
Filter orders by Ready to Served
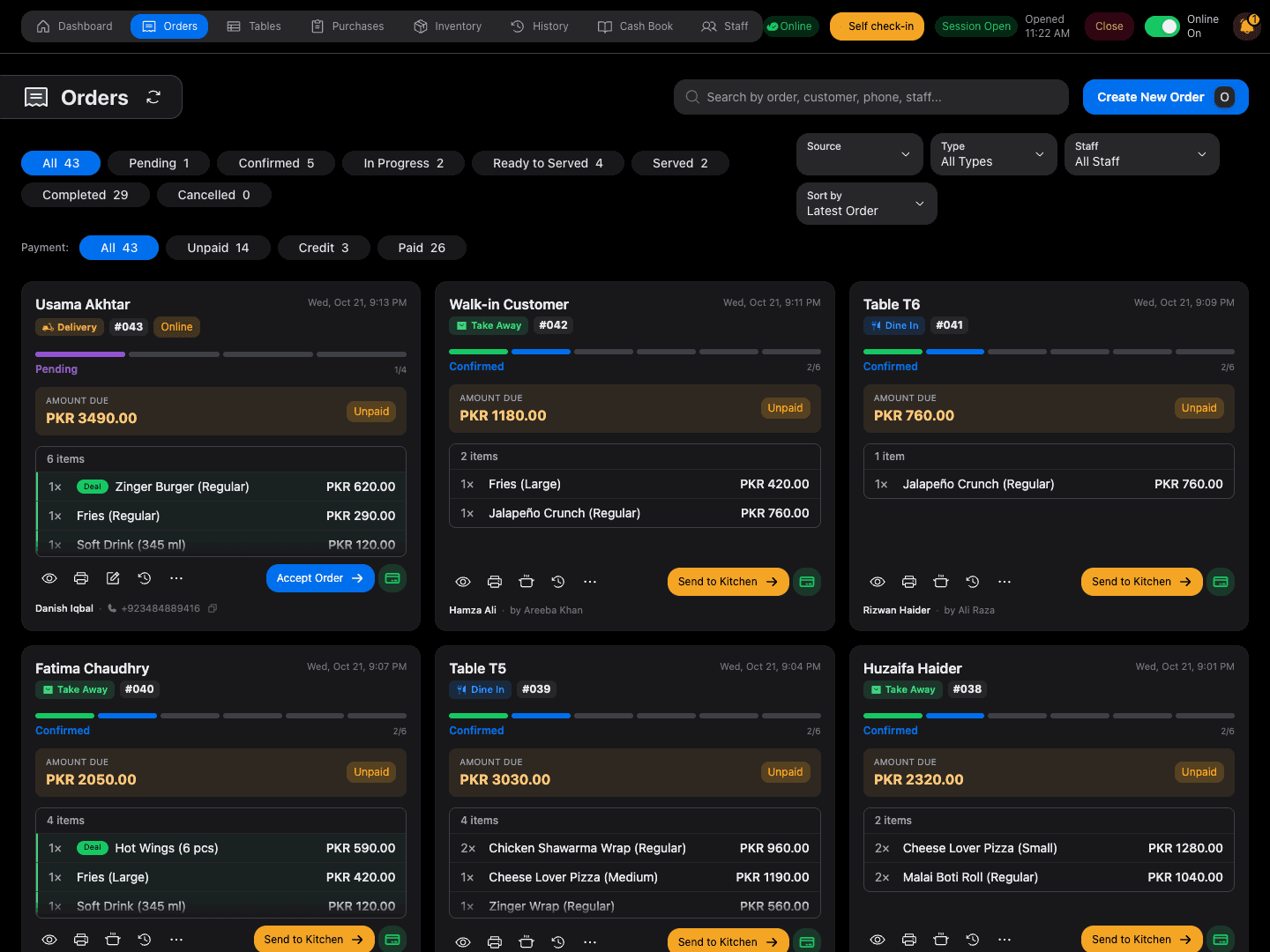click(549, 163)
